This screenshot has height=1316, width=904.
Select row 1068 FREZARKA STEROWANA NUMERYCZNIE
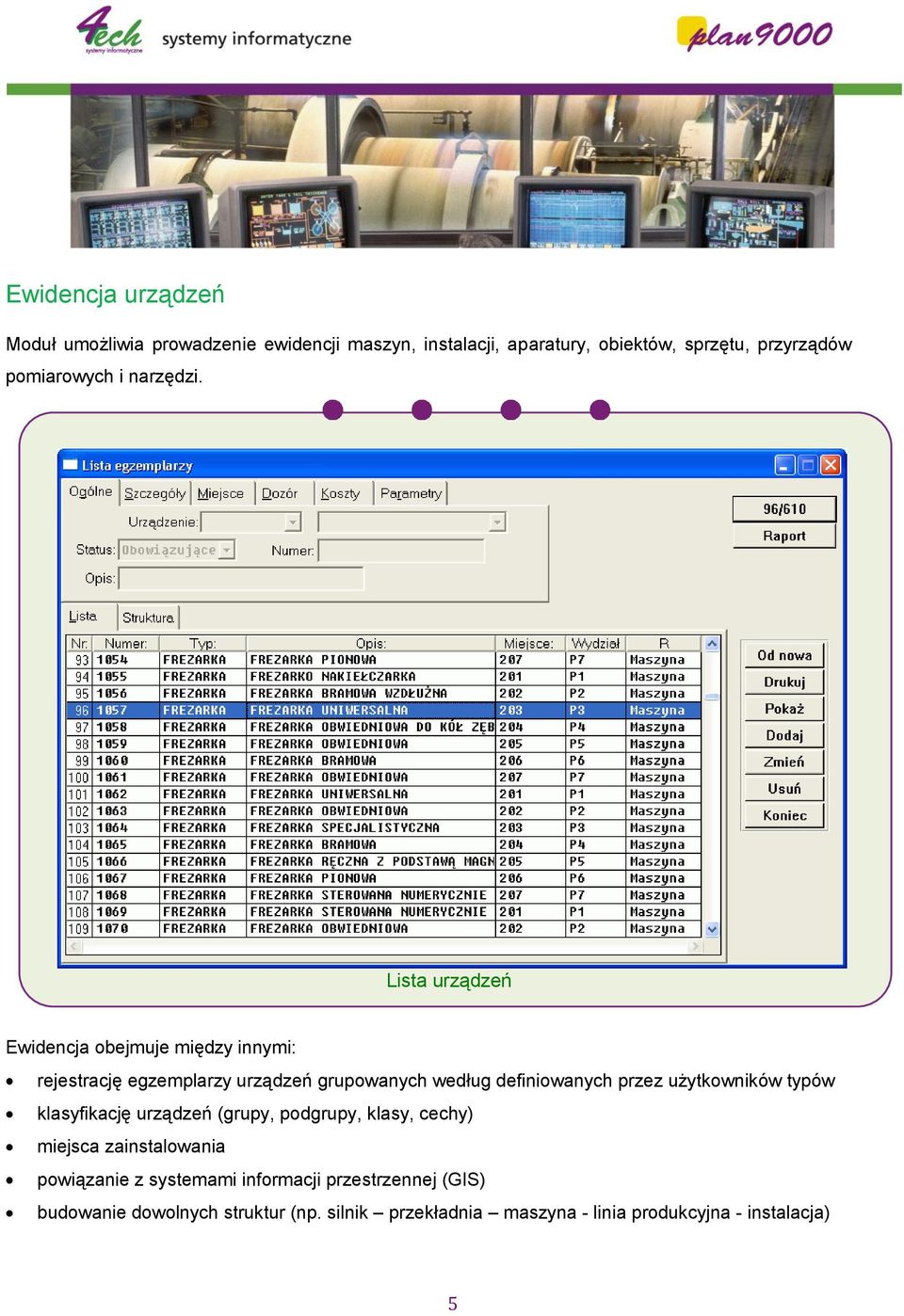click(x=384, y=895)
